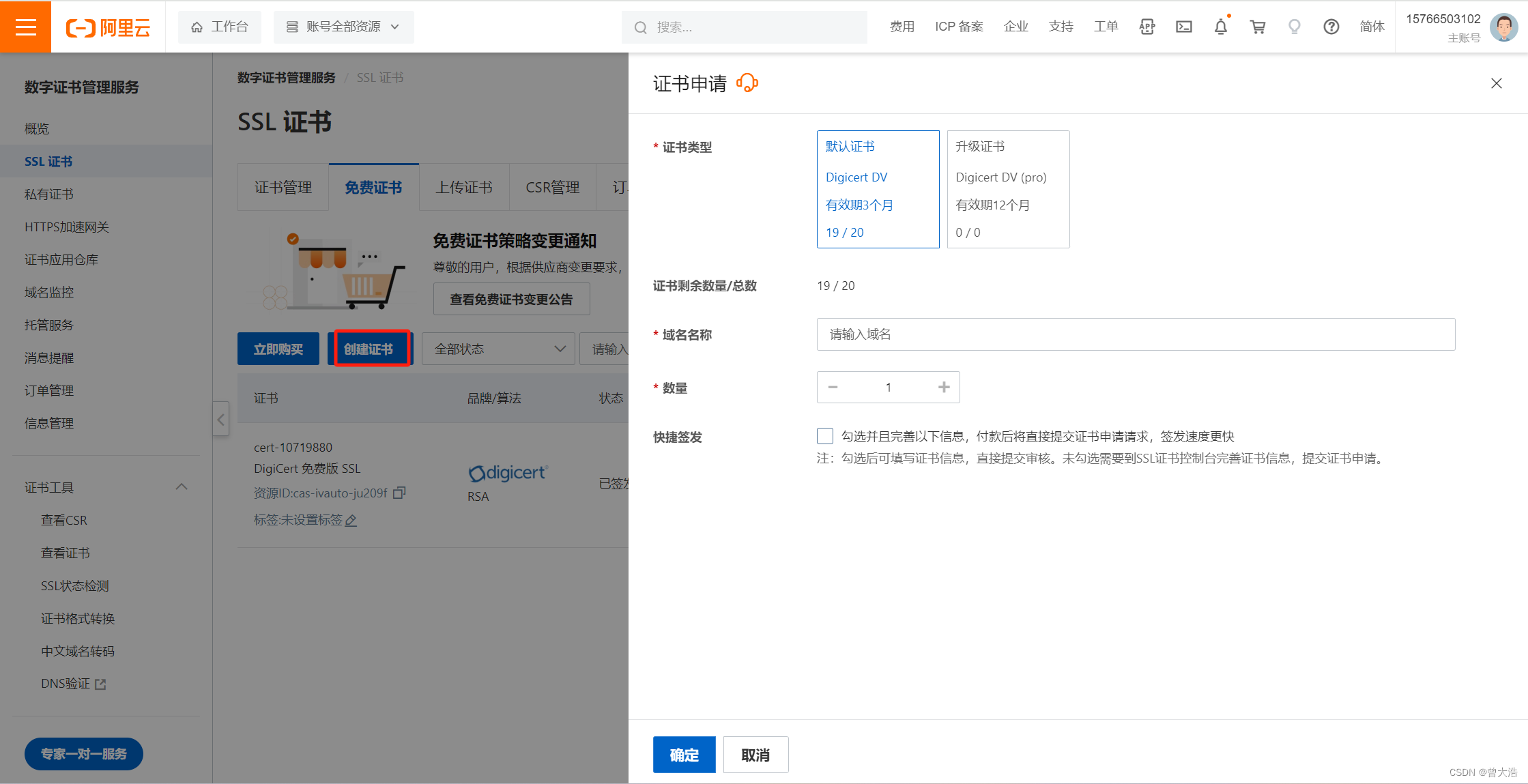This screenshot has height=784, width=1528.
Task: Open the 工单 menu
Action: coord(1106,27)
